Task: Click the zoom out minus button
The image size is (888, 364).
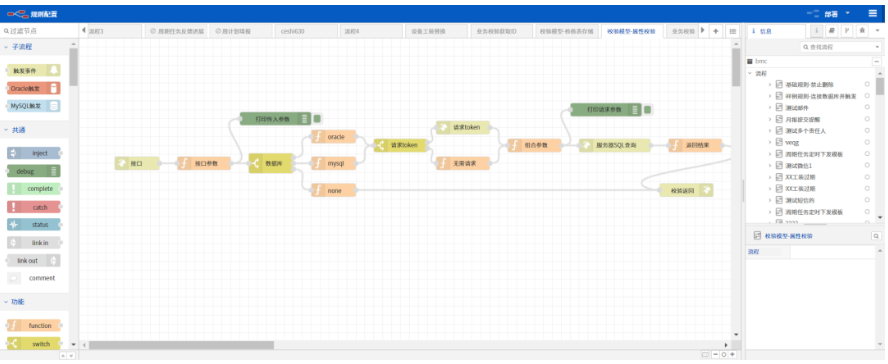Action: 716,354
